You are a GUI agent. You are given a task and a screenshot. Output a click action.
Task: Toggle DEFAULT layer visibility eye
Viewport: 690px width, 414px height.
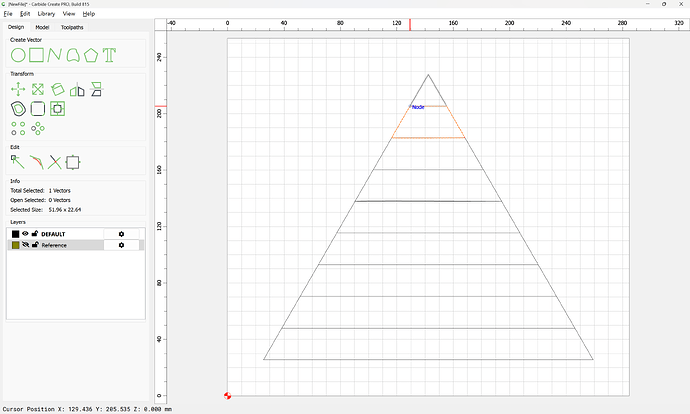click(x=25, y=234)
